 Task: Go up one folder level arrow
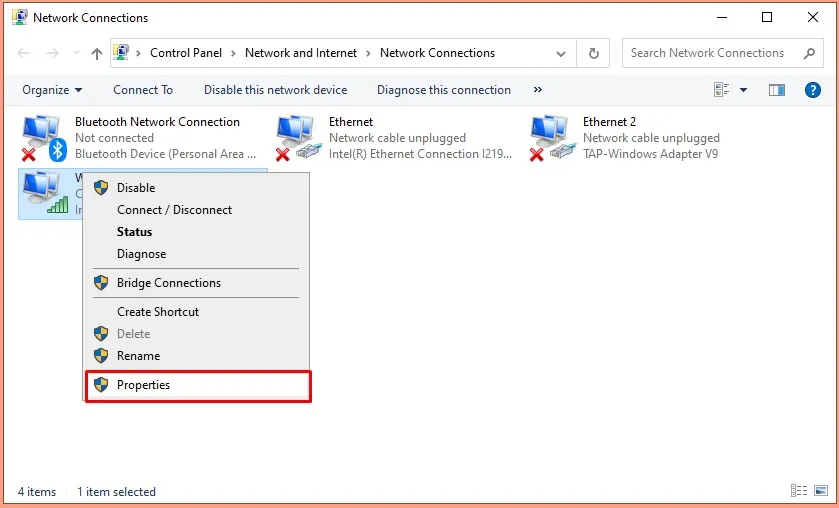click(x=97, y=54)
